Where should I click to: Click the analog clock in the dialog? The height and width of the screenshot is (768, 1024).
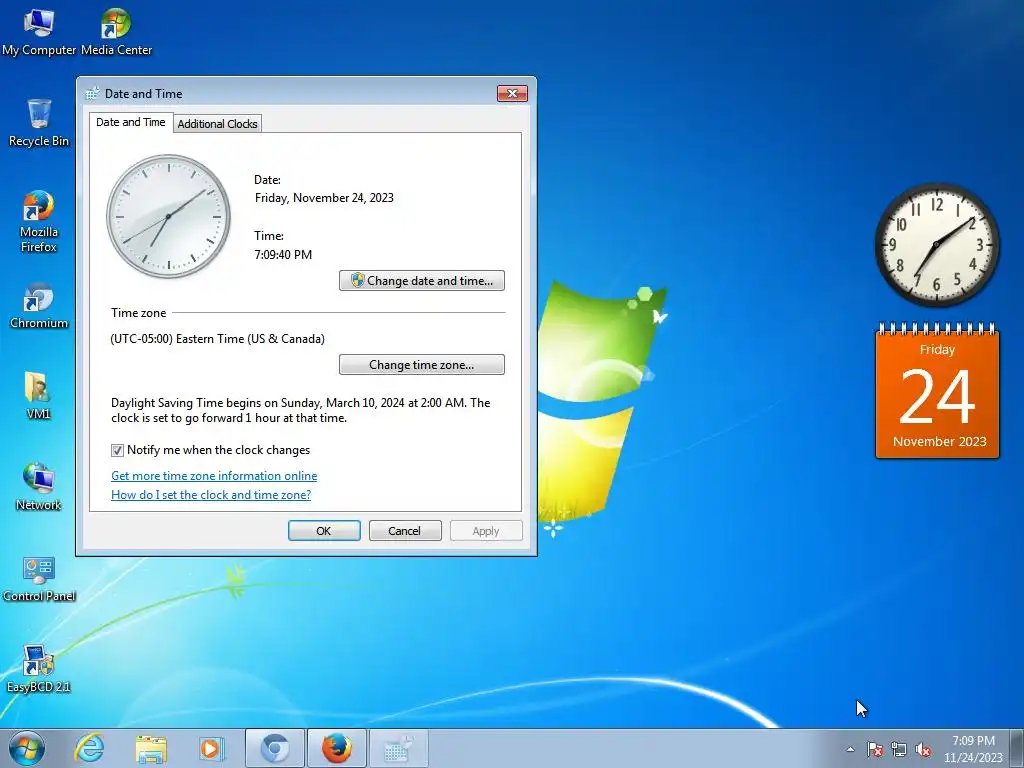click(x=168, y=216)
